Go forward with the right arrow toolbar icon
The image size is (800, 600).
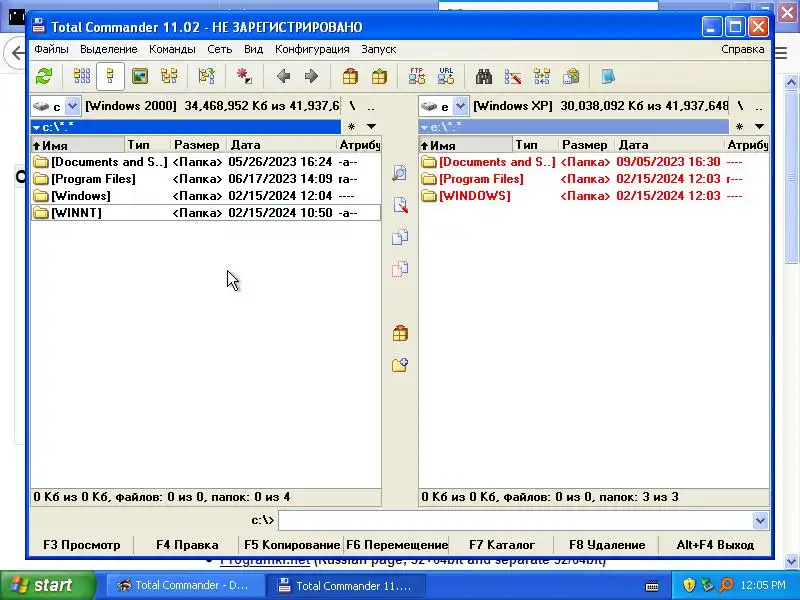click(x=311, y=77)
